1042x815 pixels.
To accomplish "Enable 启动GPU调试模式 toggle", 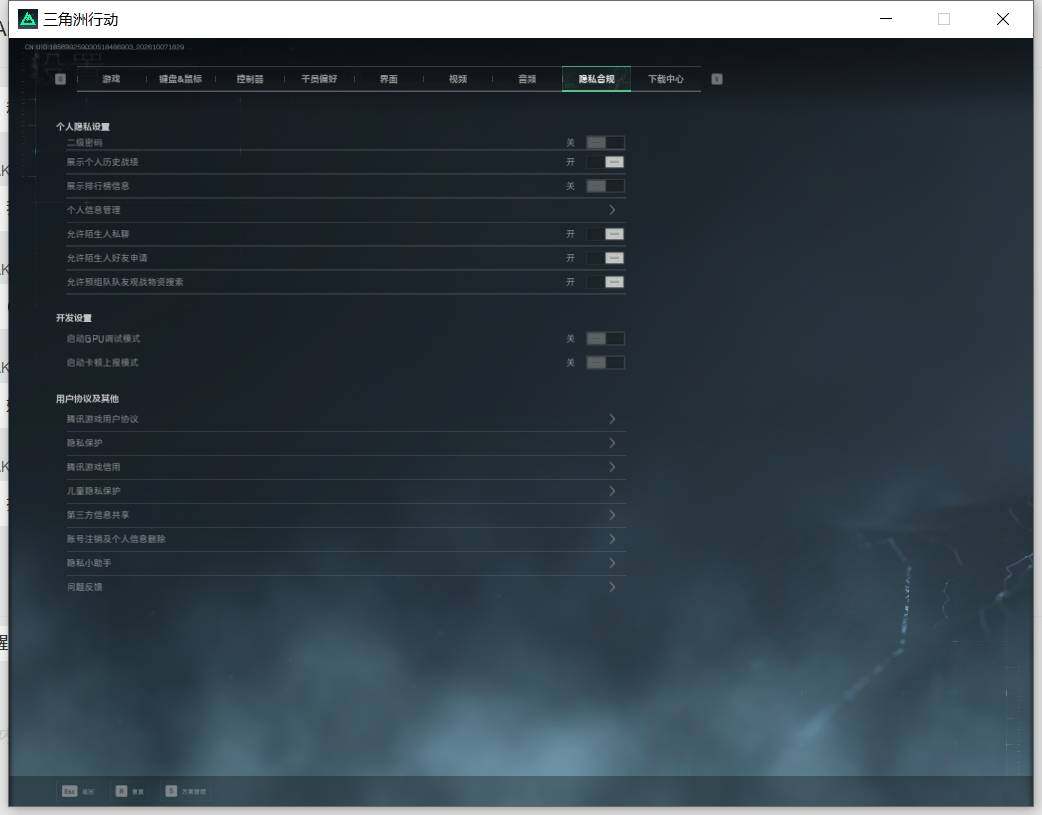I will coord(605,339).
